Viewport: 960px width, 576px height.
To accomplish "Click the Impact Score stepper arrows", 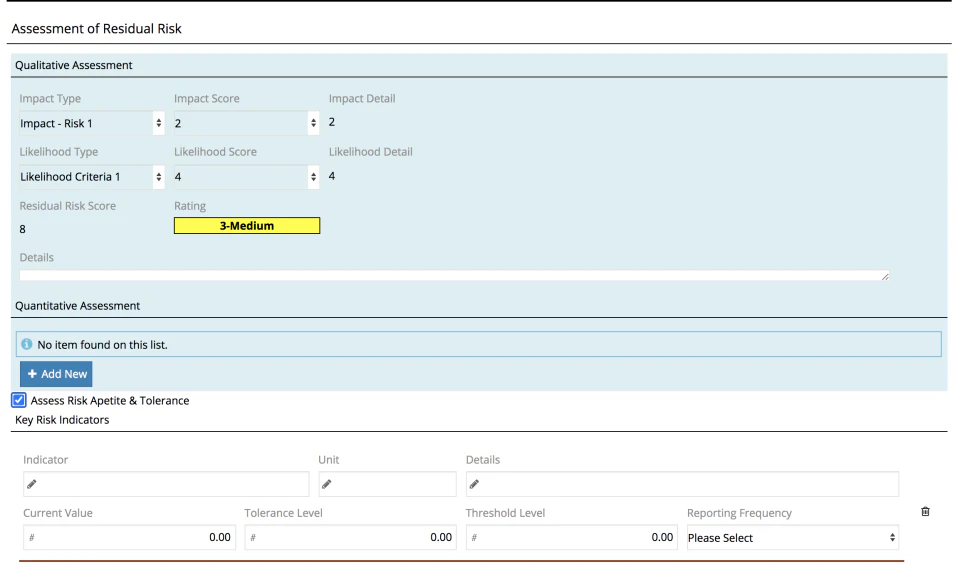I will (x=313, y=122).
